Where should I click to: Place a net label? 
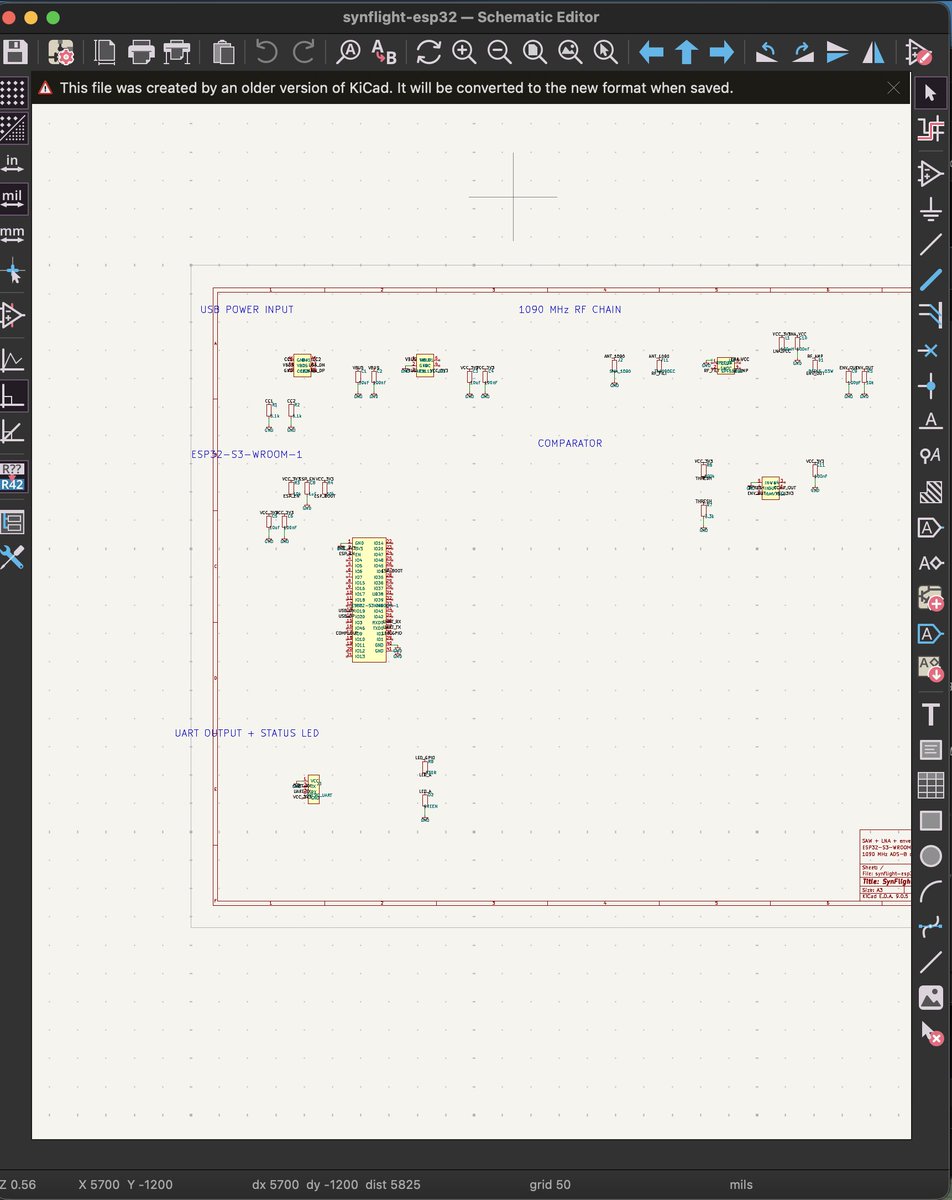tap(931, 421)
